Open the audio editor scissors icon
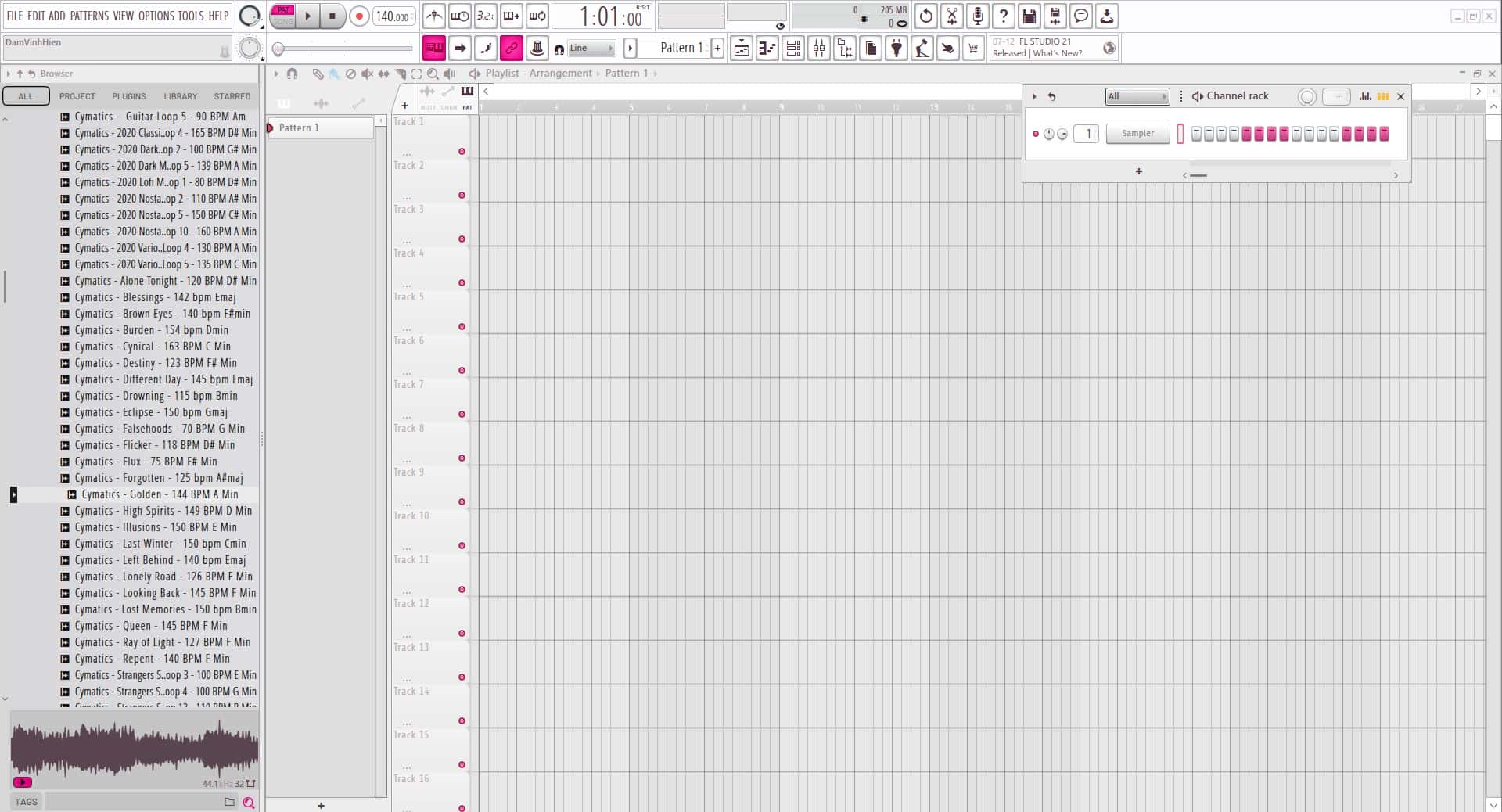Screen dimensions: 1502x812 952,16
